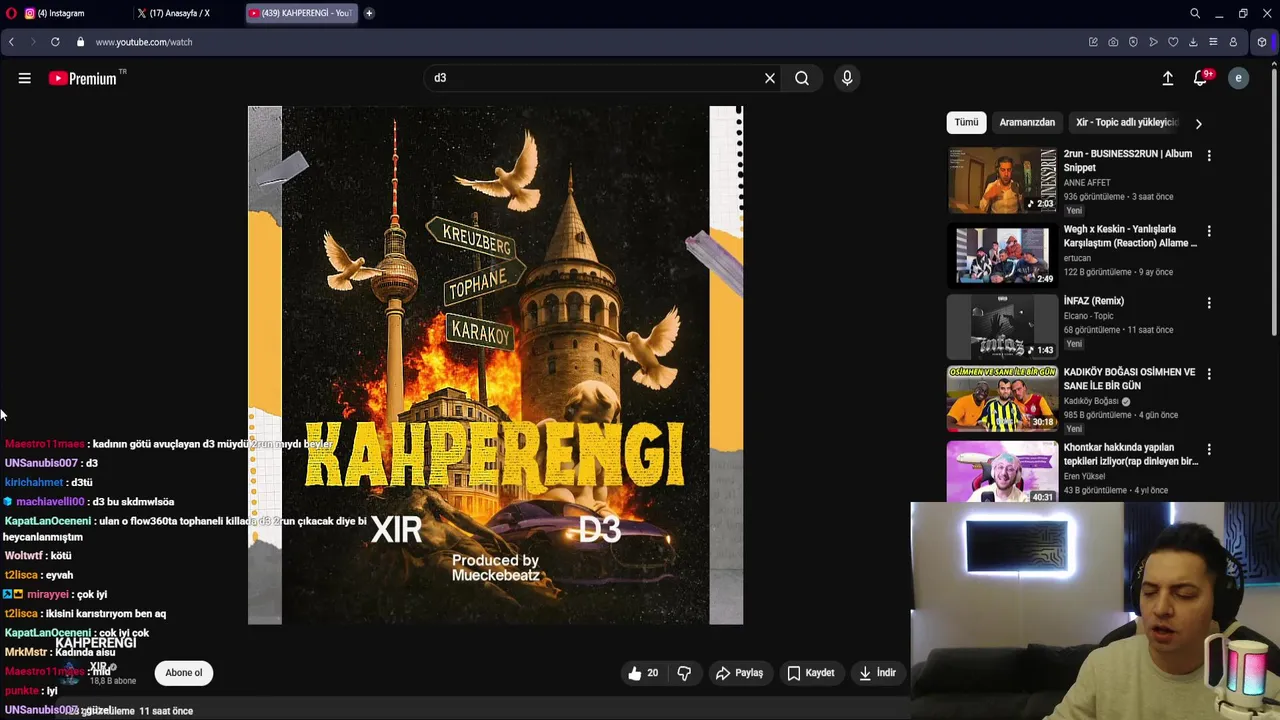1280x720 pixels.
Task: Open YouTube notifications bell
Action: pyautogui.click(x=1201, y=78)
